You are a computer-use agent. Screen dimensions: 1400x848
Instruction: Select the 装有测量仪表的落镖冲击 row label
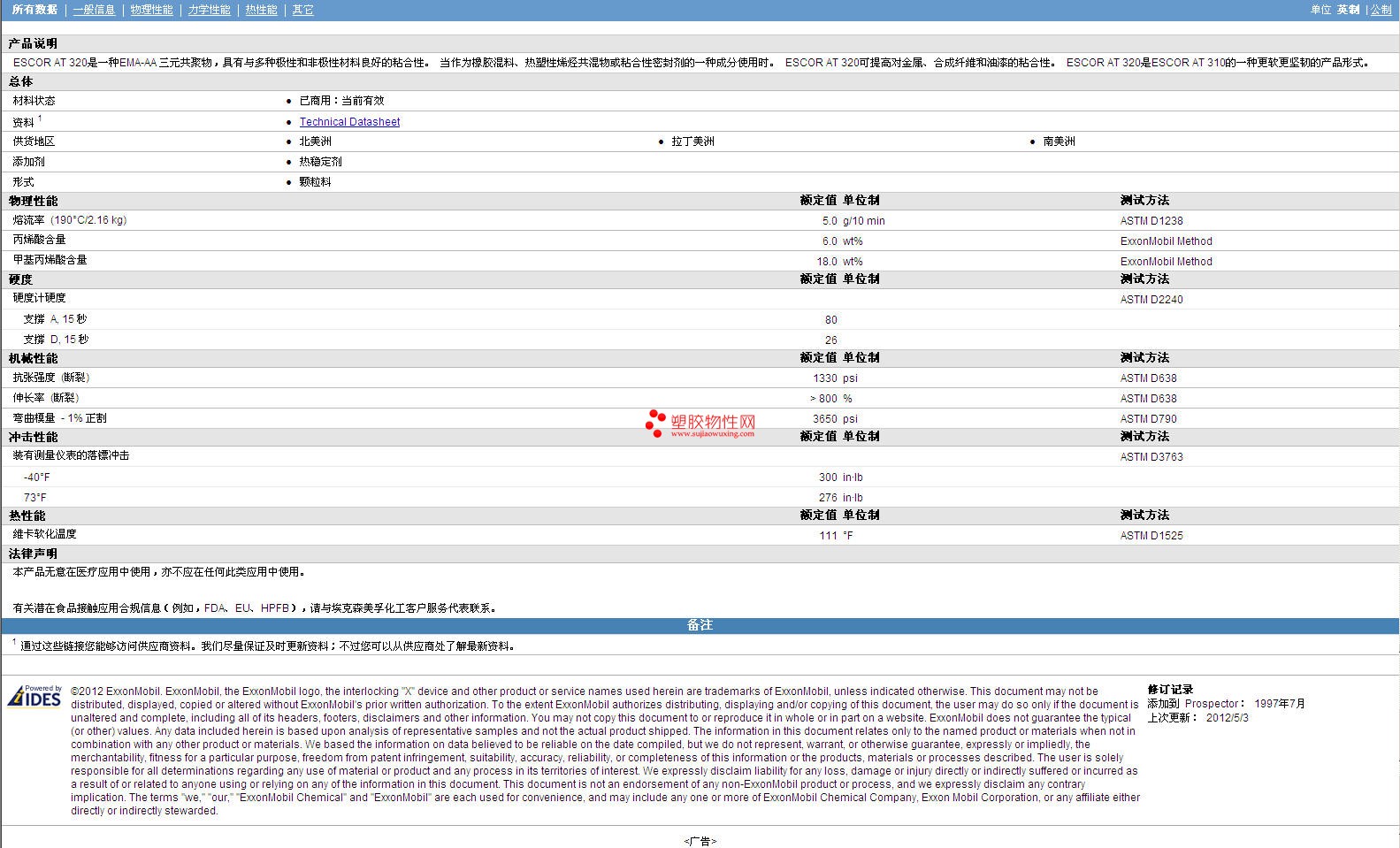[x=71, y=455]
